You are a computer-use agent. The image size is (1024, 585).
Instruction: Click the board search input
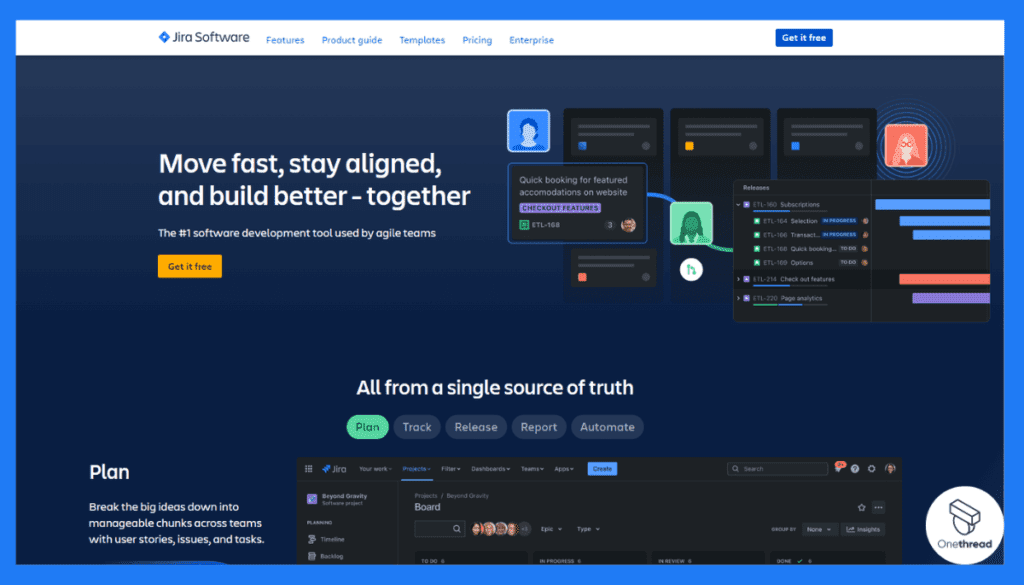coord(440,529)
